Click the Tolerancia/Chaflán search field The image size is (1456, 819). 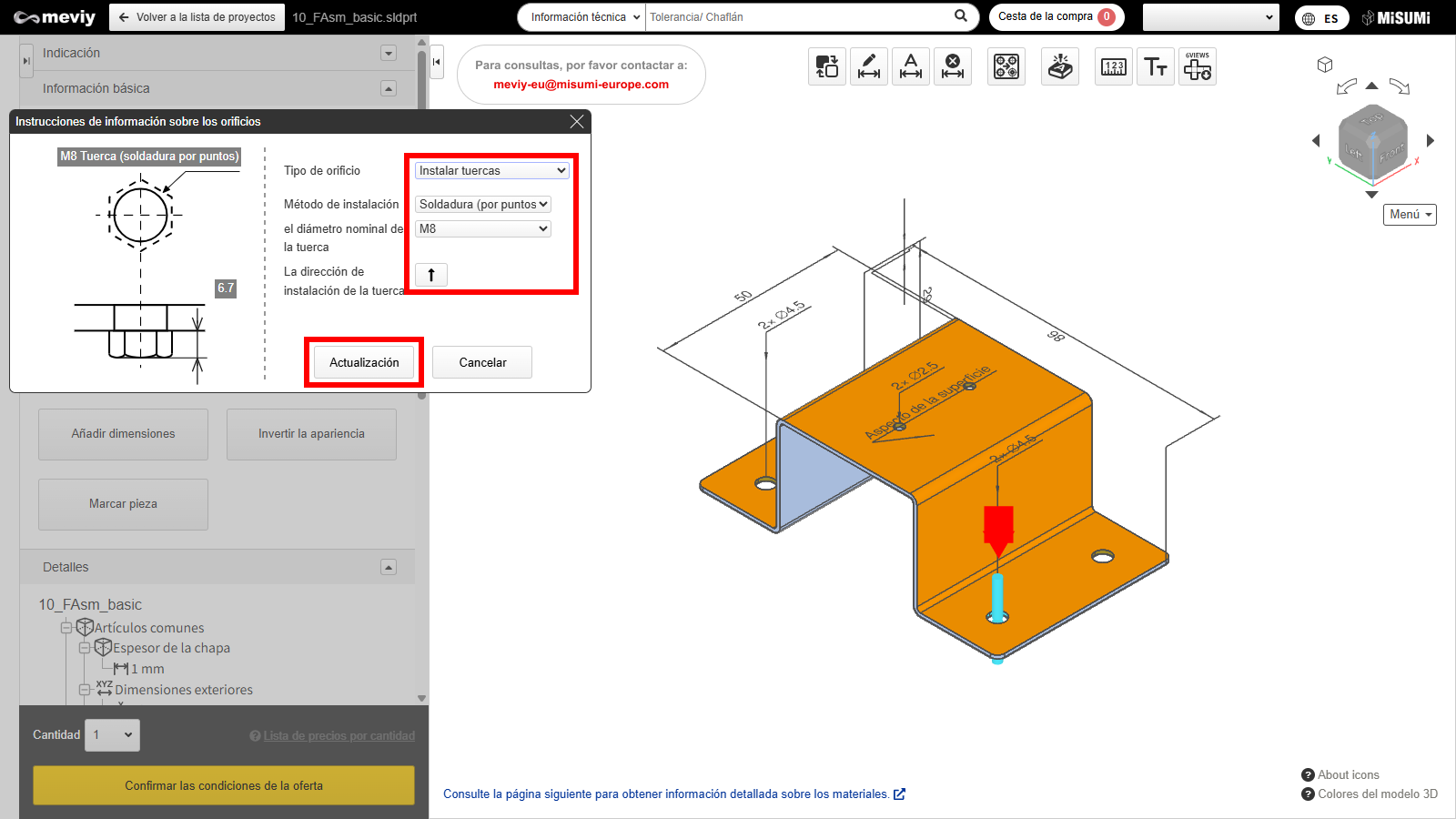click(x=796, y=17)
